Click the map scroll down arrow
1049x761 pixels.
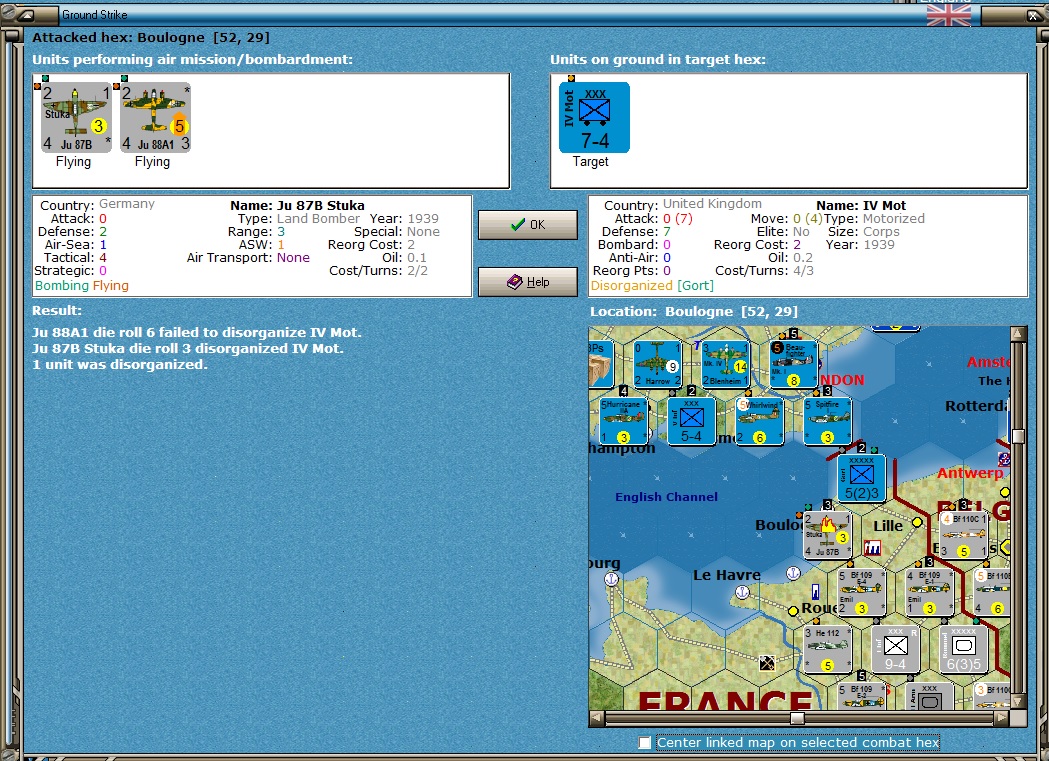coord(1018,702)
